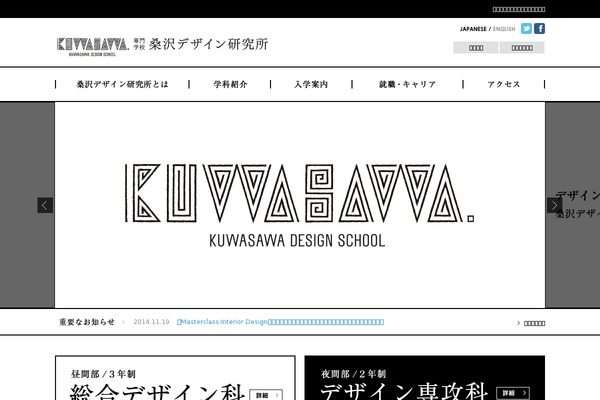Advance to the next carousel slide

[x=554, y=205]
